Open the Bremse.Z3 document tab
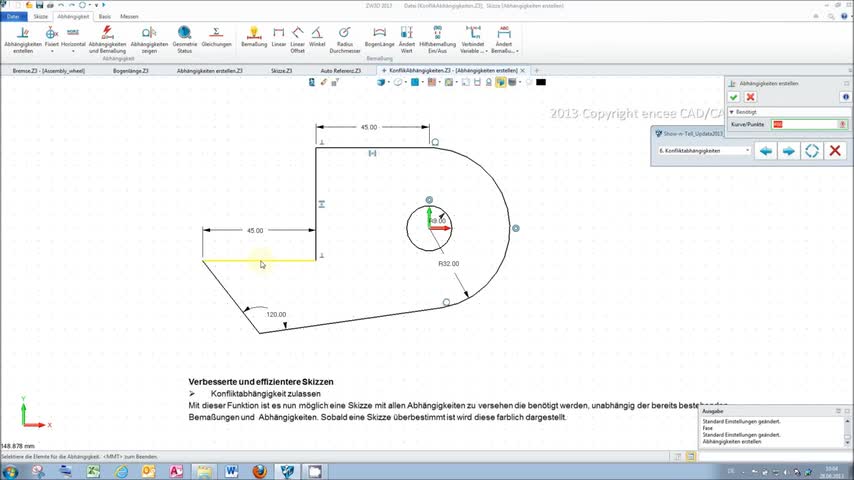Image resolution: width=854 pixels, height=480 pixels. click(x=49, y=71)
